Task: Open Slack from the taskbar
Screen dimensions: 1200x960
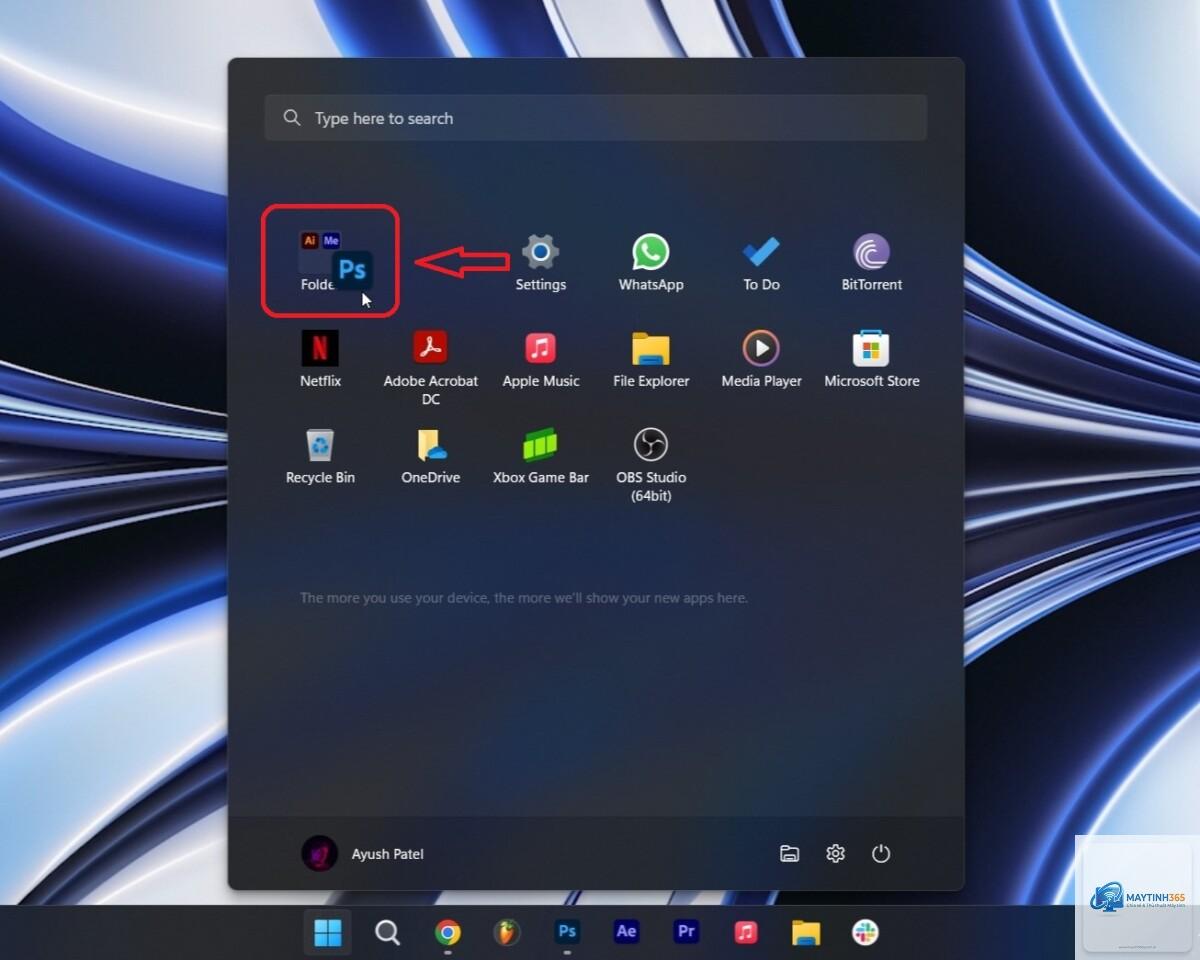Action: click(x=865, y=932)
